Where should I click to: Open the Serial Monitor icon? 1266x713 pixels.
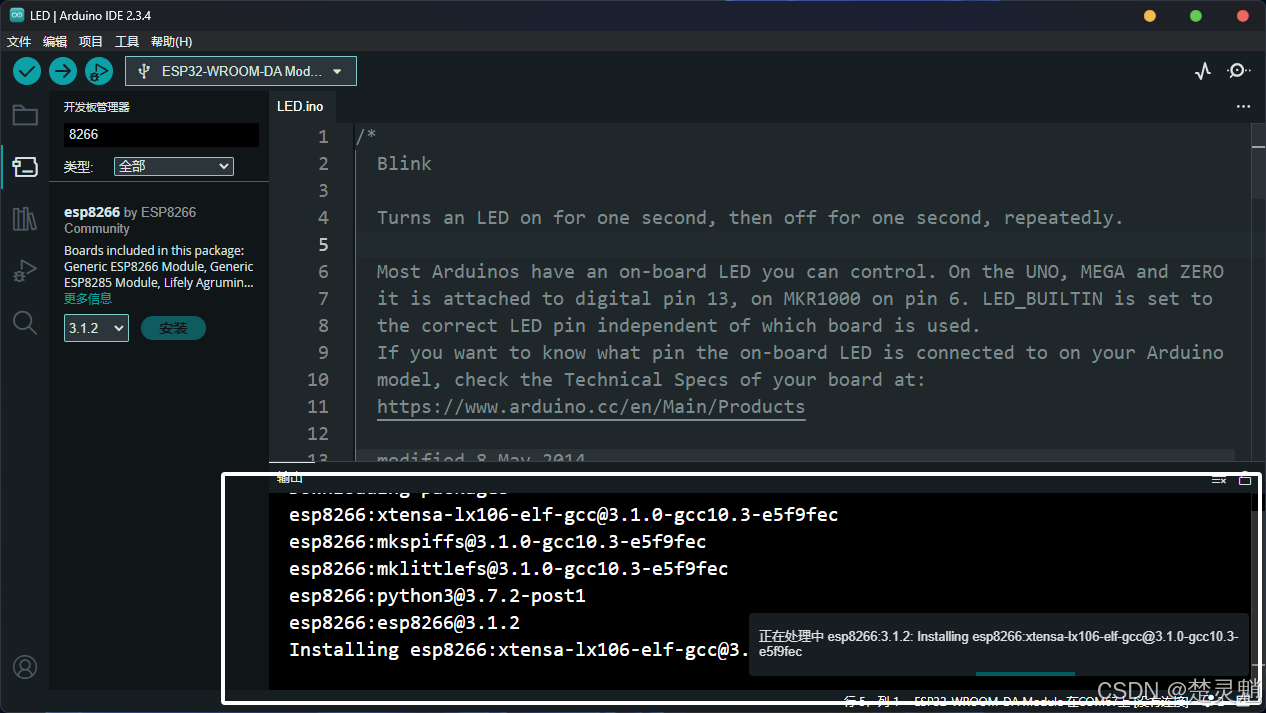(x=1239, y=71)
